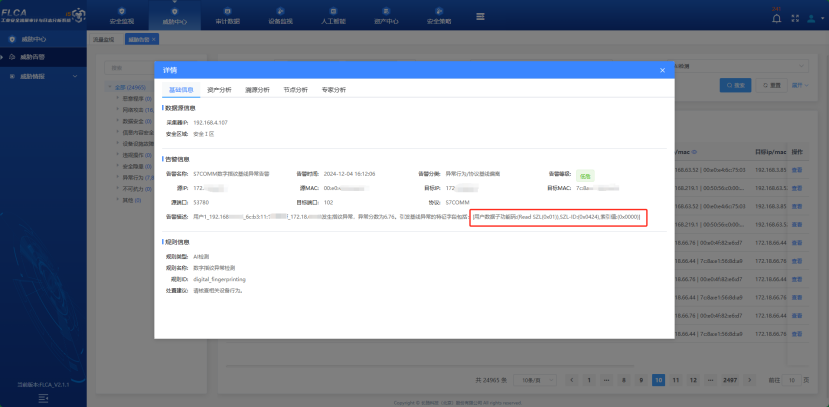Go to page 11 in pagination
The image size is (829, 407).
click(x=677, y=380)
